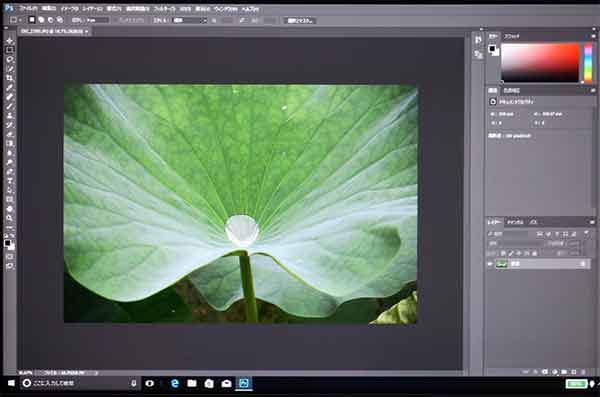600x397 pixels.
Task: Choose Subtract from Selection mode
Action: [x=50, y=20]
